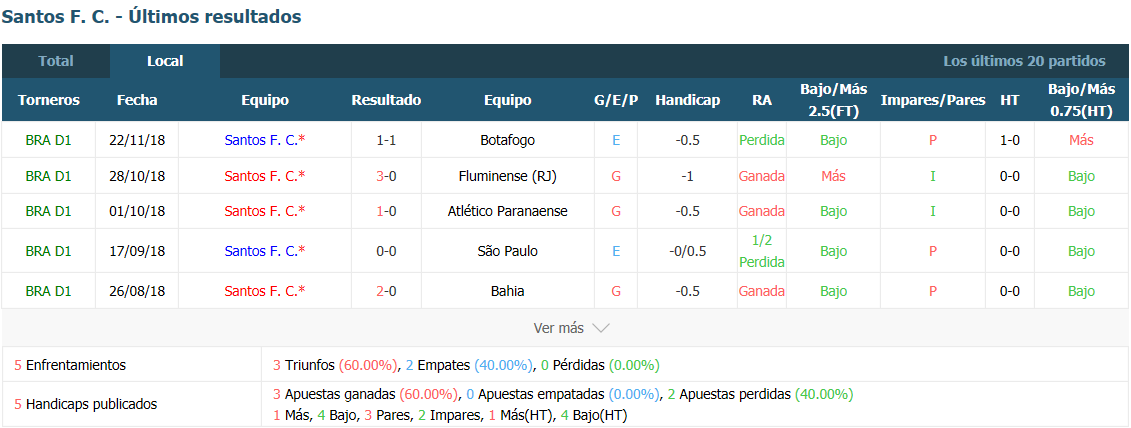Open Botafogo team link
Viewport: 1131px width, 428px height.
pyautogui.click(x=508, y=140)
